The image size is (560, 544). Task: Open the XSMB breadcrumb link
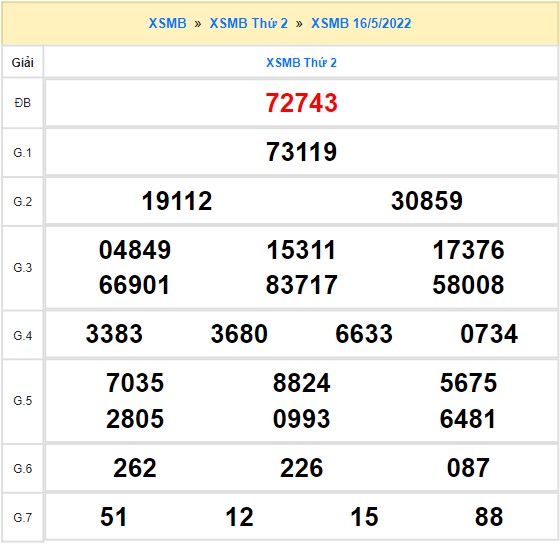click(168, 24)
